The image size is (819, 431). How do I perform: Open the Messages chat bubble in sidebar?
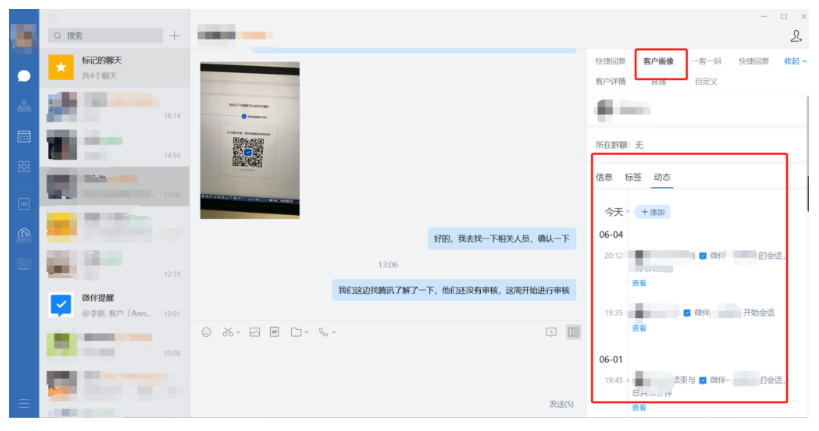24,76
